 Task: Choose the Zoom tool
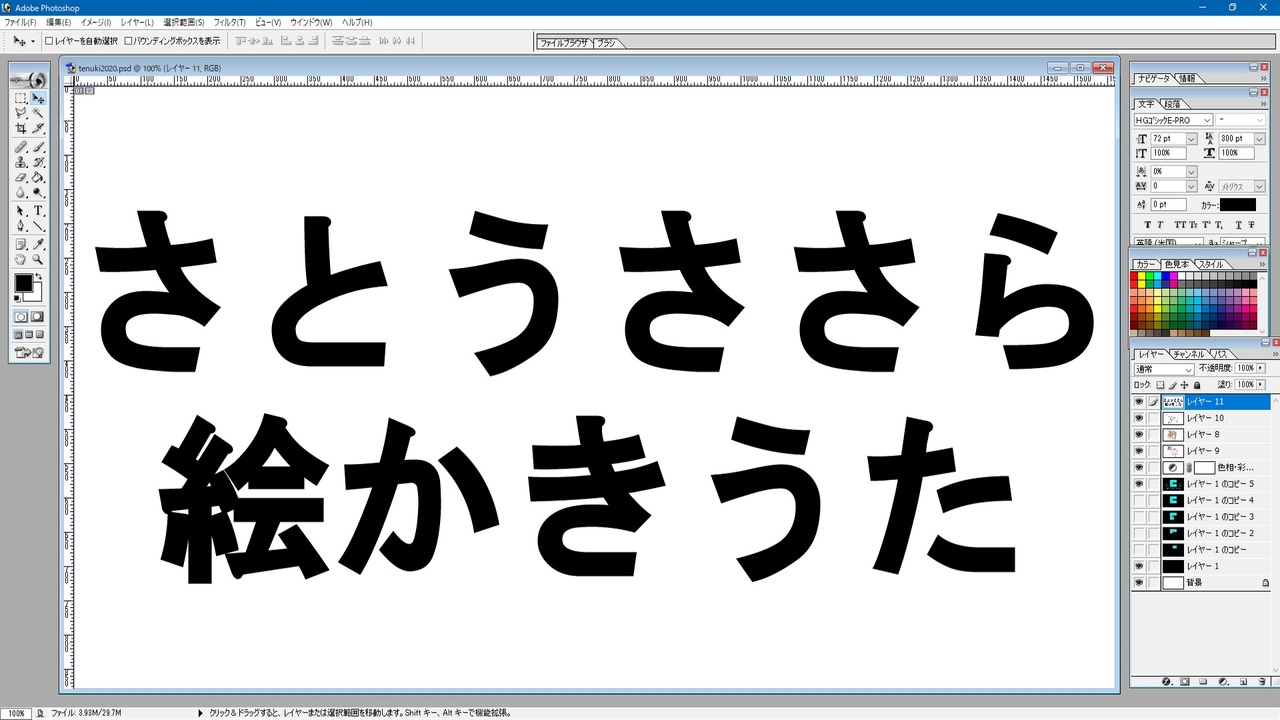click(38, 259)
